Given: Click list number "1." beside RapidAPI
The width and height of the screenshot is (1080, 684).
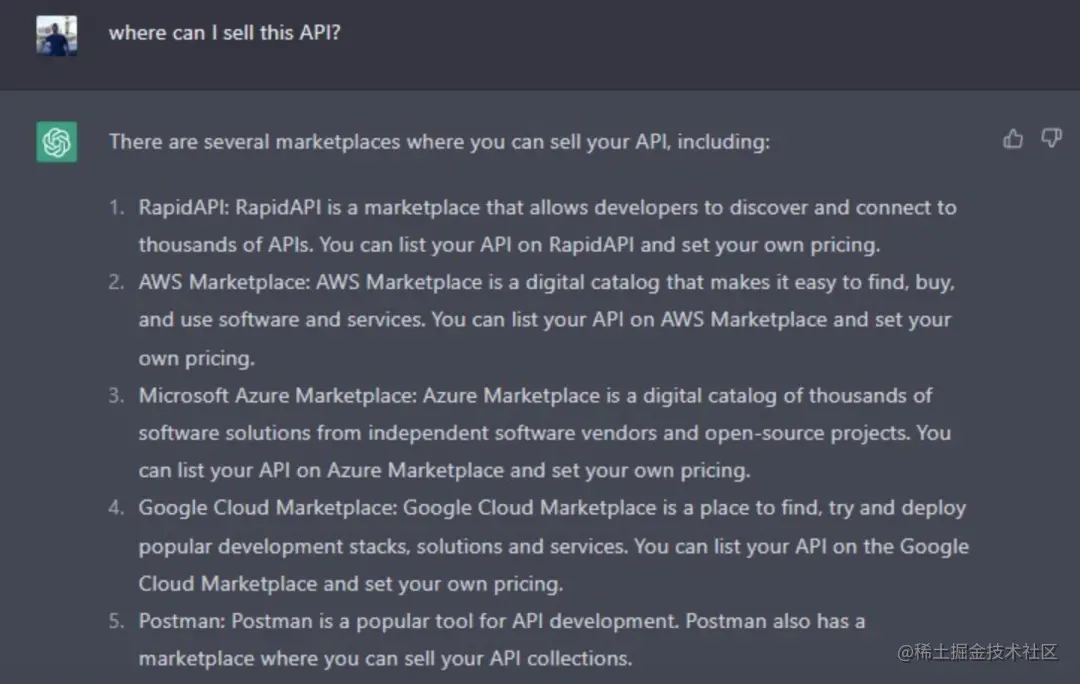Looking at the screenshot, I should [x=116, y=207].
